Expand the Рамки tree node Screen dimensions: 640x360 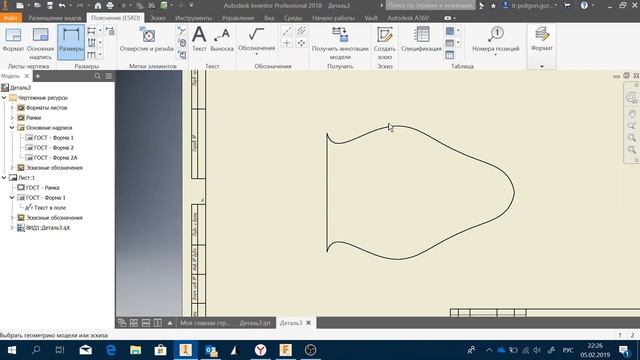coord(12,118)
